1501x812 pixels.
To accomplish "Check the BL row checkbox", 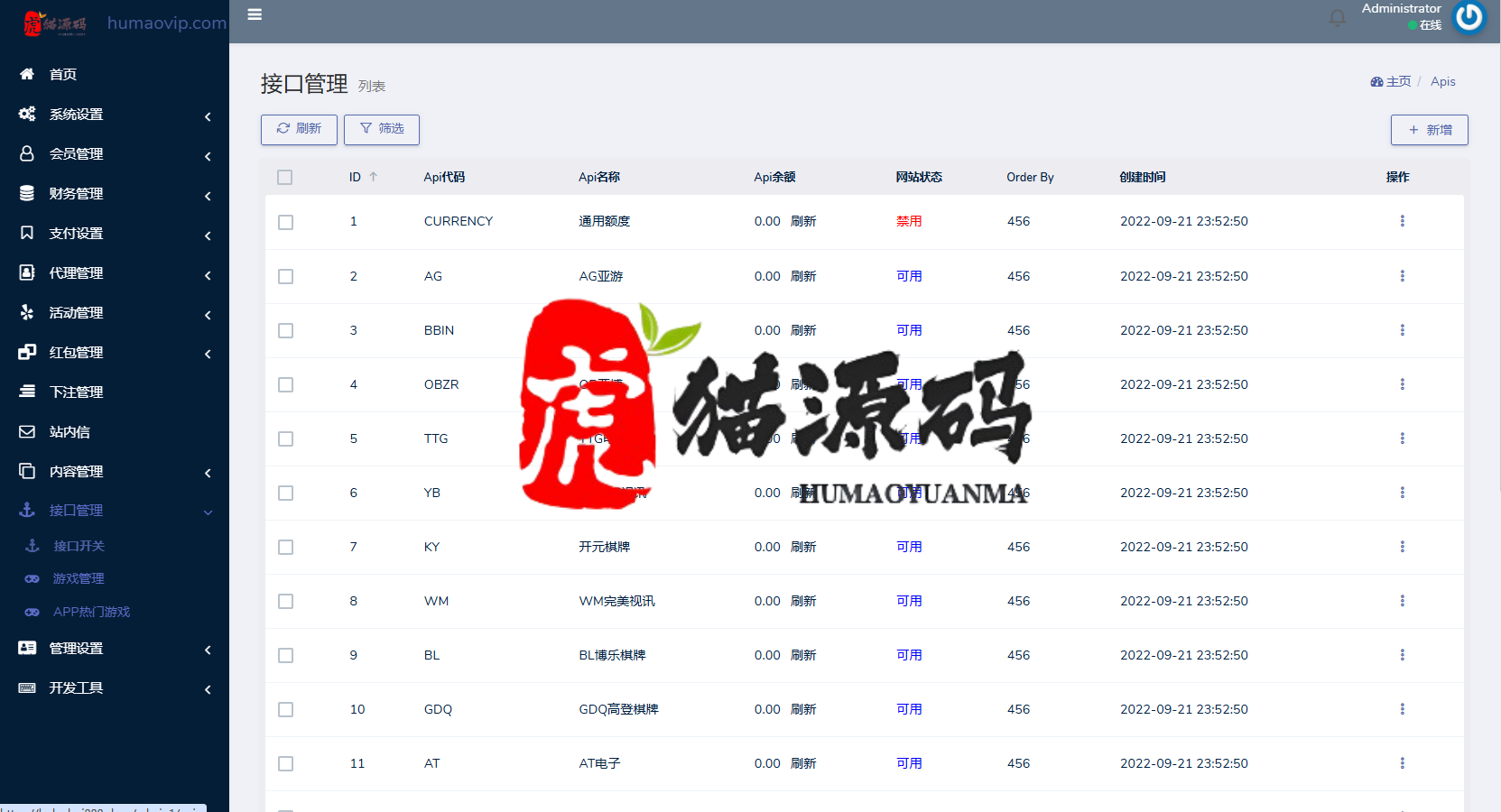I will tap(286, 656).
